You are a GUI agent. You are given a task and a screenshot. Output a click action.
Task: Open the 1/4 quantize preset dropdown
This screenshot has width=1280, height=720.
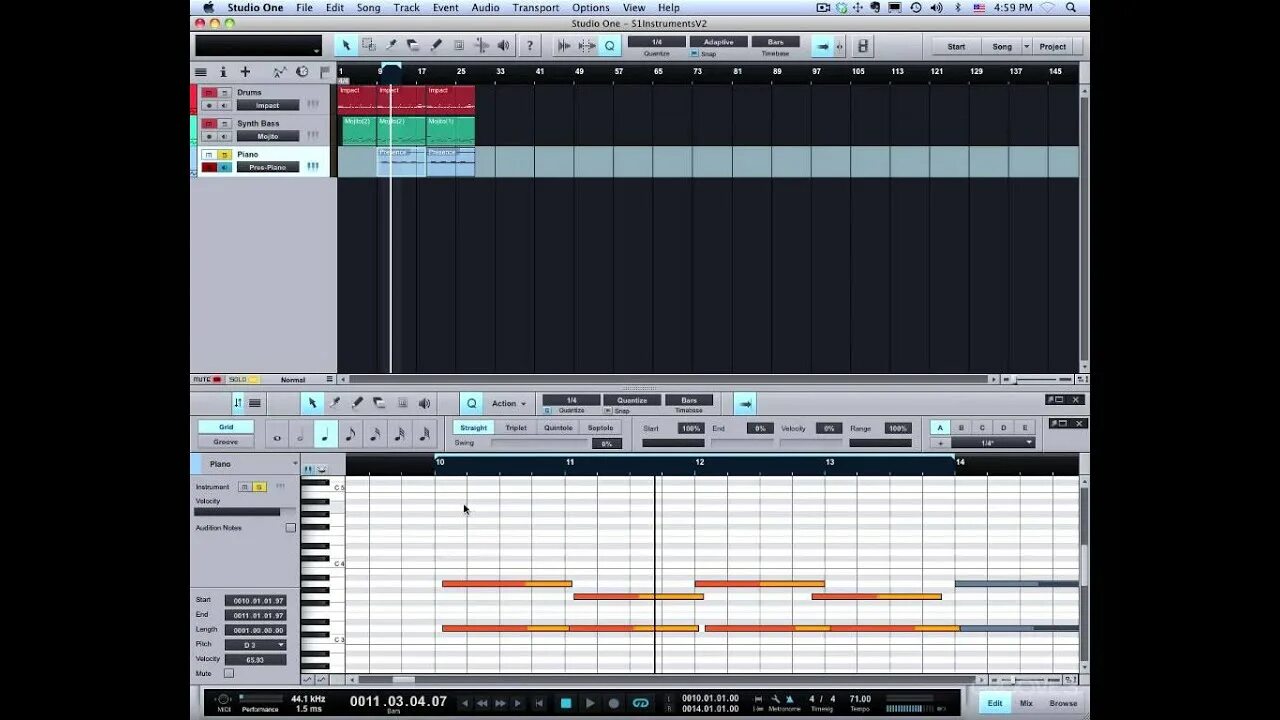point(992,442)
